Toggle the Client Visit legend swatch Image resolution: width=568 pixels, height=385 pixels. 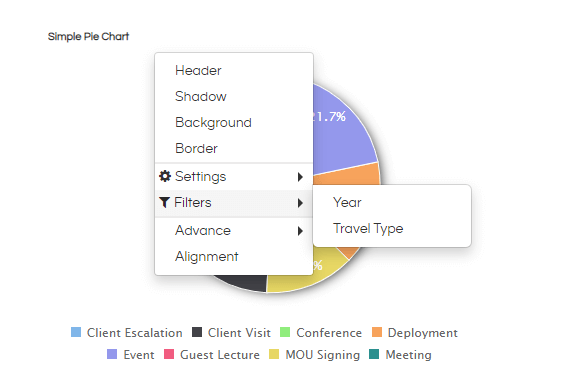(x=197, y=332)
